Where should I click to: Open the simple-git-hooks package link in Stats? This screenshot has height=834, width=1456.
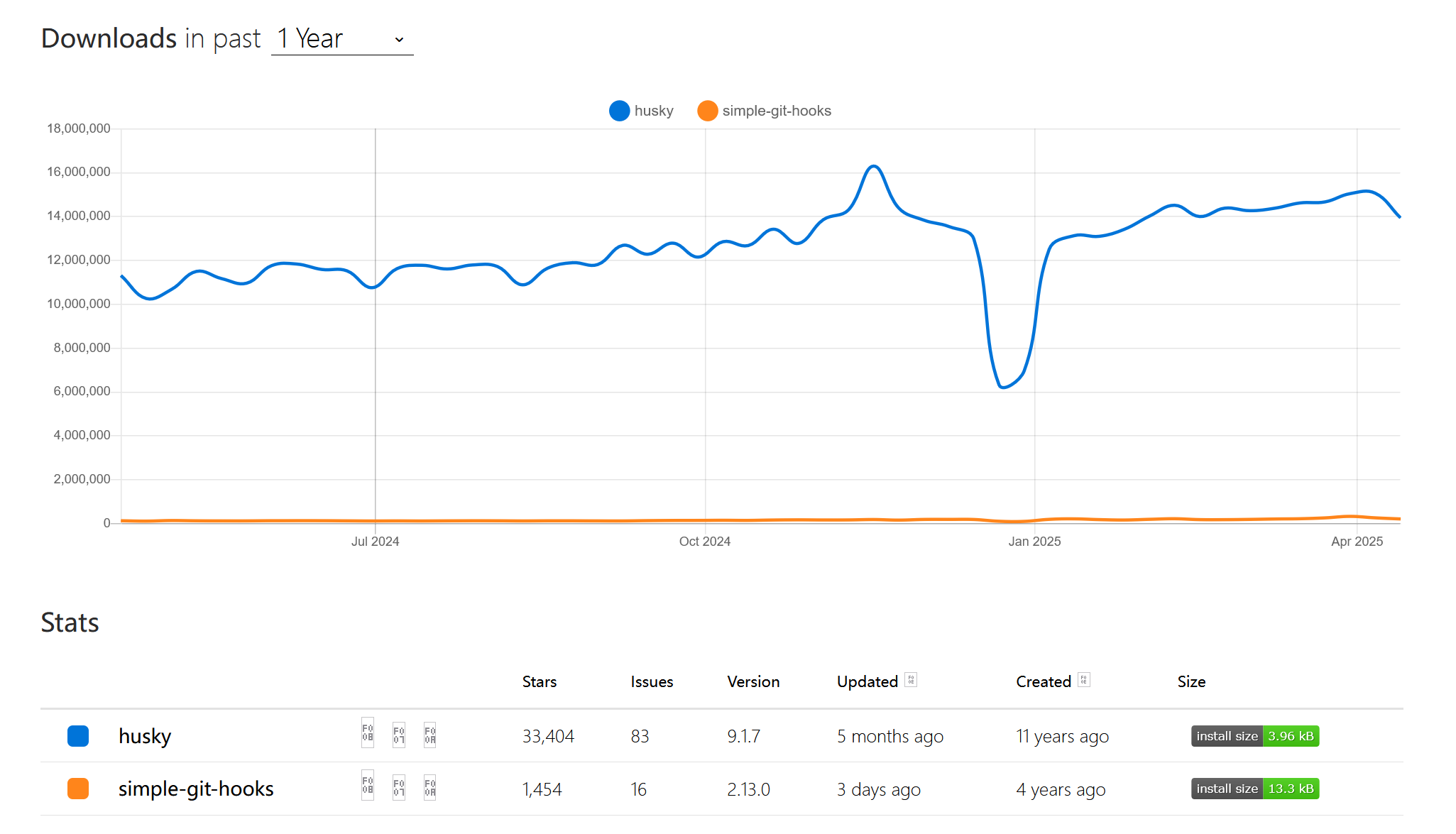(x=196, y=789)
